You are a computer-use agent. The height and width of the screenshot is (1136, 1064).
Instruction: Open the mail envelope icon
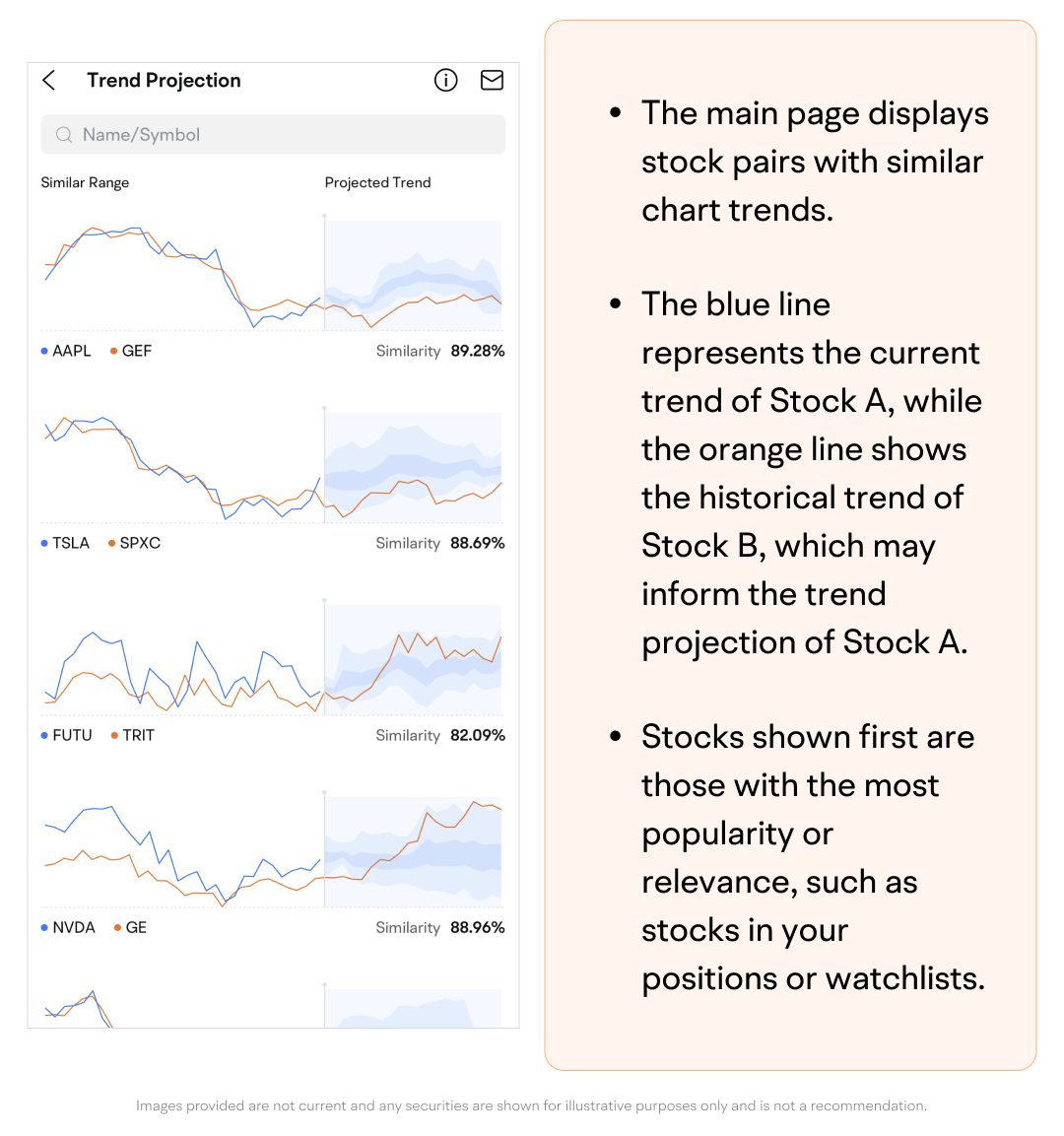tap(492, 81)
